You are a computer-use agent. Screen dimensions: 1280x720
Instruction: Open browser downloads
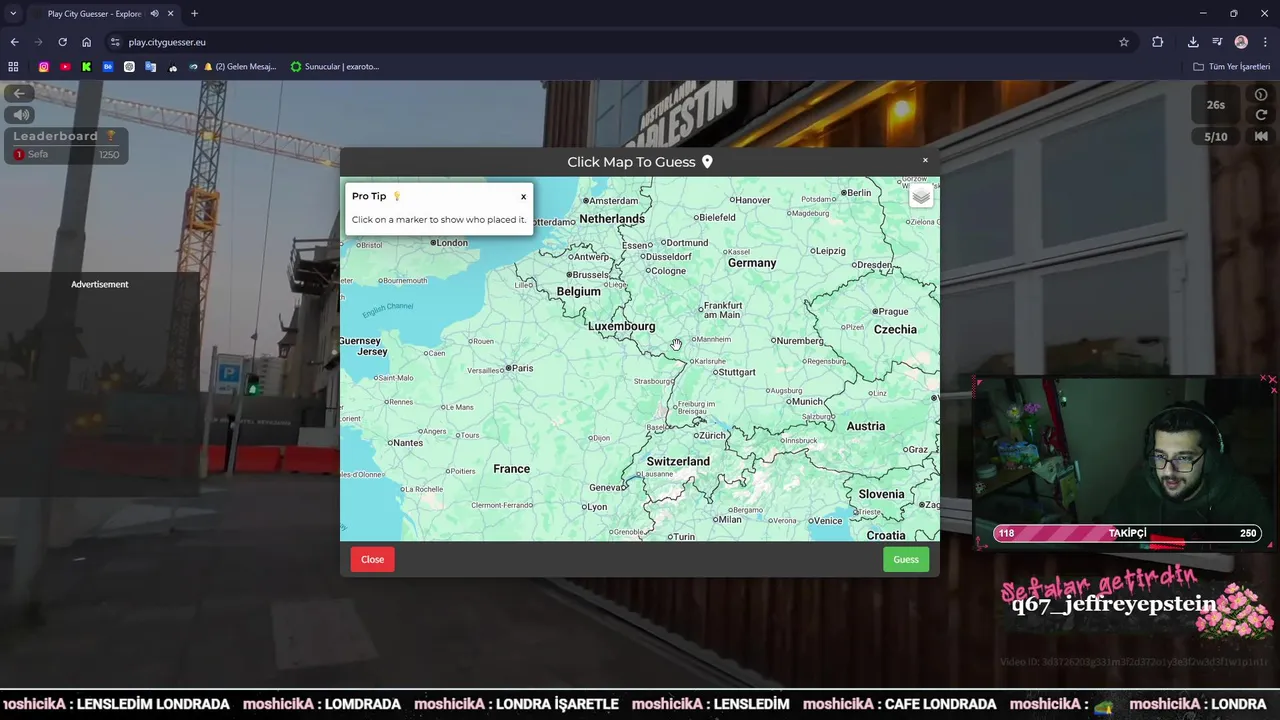pos(1193,42)
